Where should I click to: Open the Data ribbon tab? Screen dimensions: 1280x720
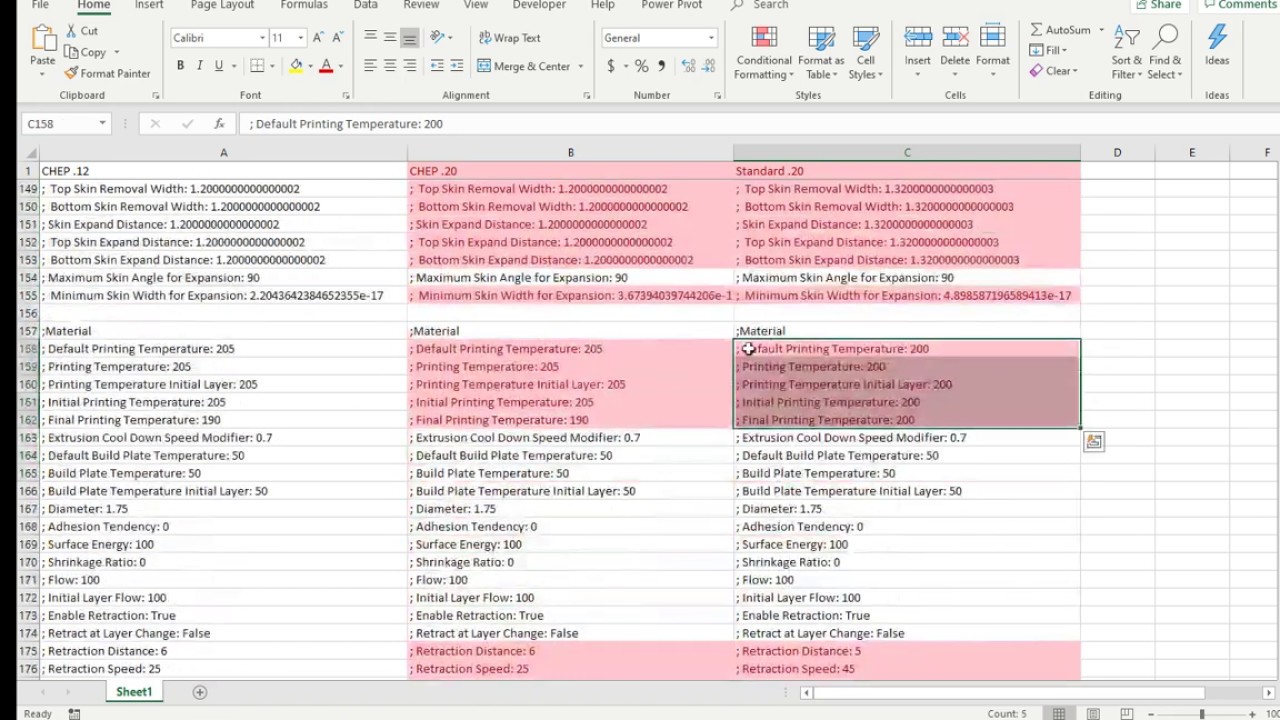click(x=366, y=5)
